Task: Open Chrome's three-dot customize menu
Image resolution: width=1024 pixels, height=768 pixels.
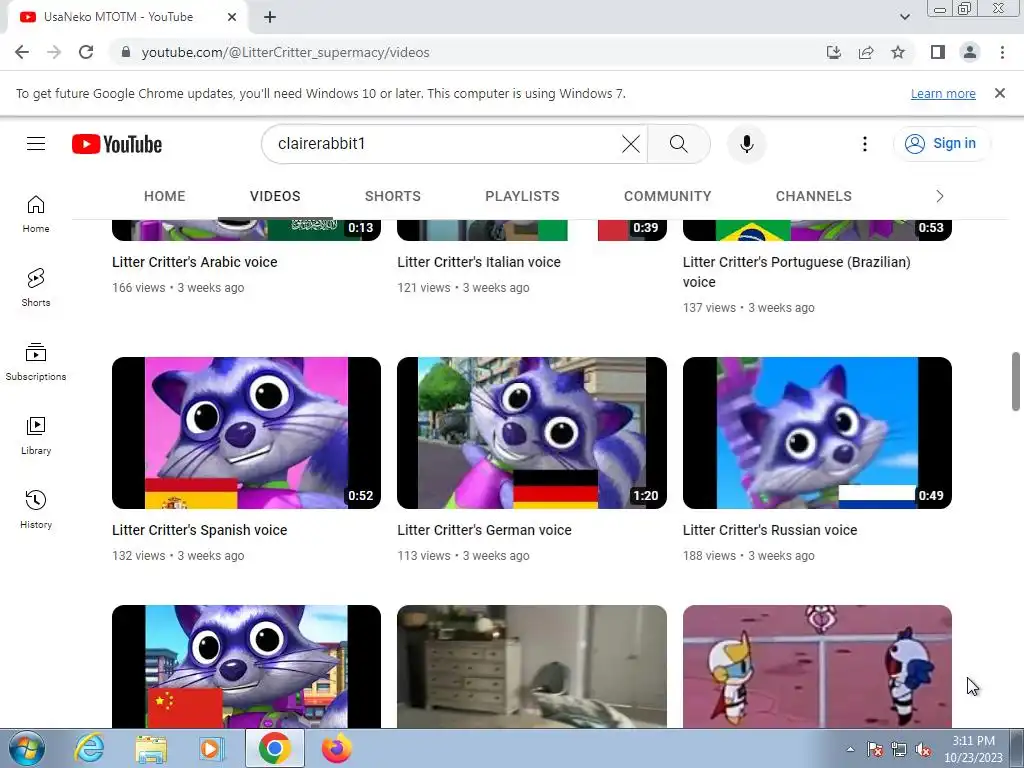Action: [x=1002, y=52]
